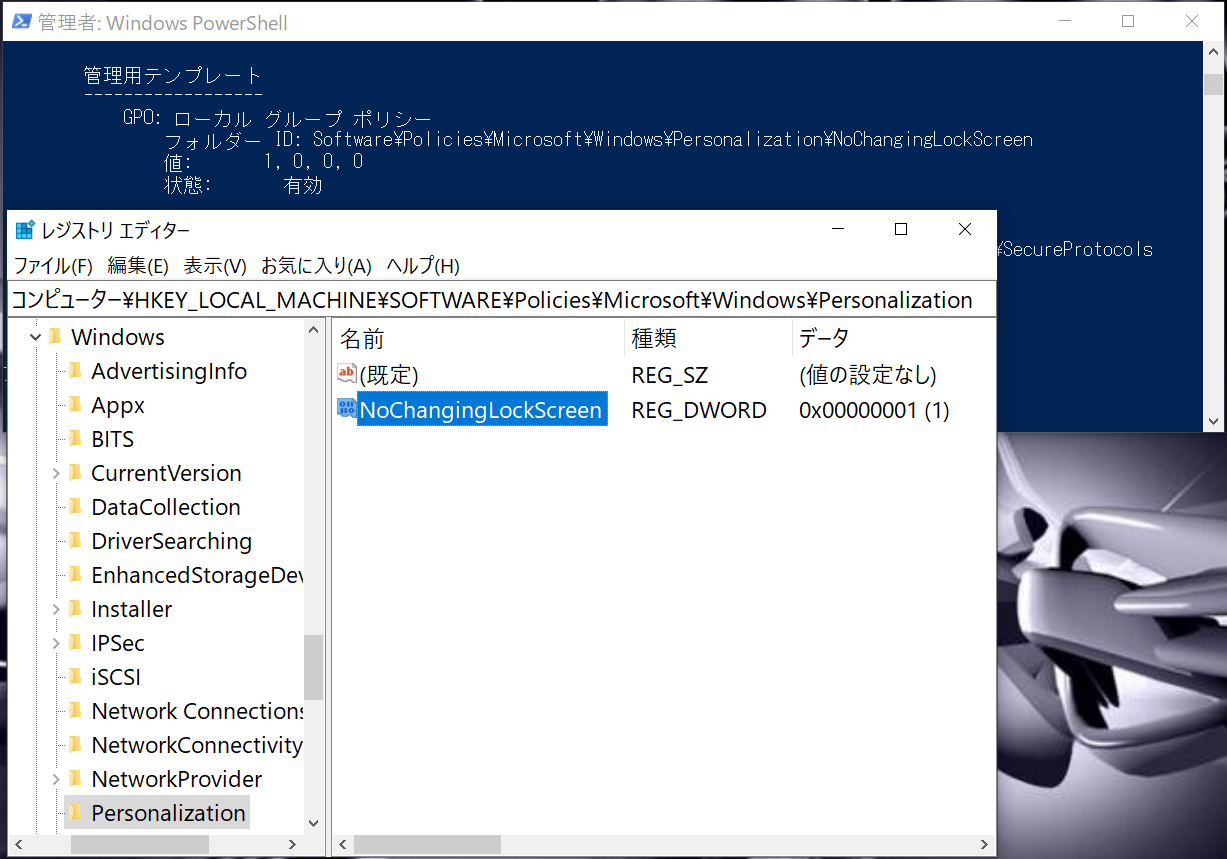Open the Help (ヘルプ) menu
Viewport: 1227px width, 859px height.
tap(423, 266)
